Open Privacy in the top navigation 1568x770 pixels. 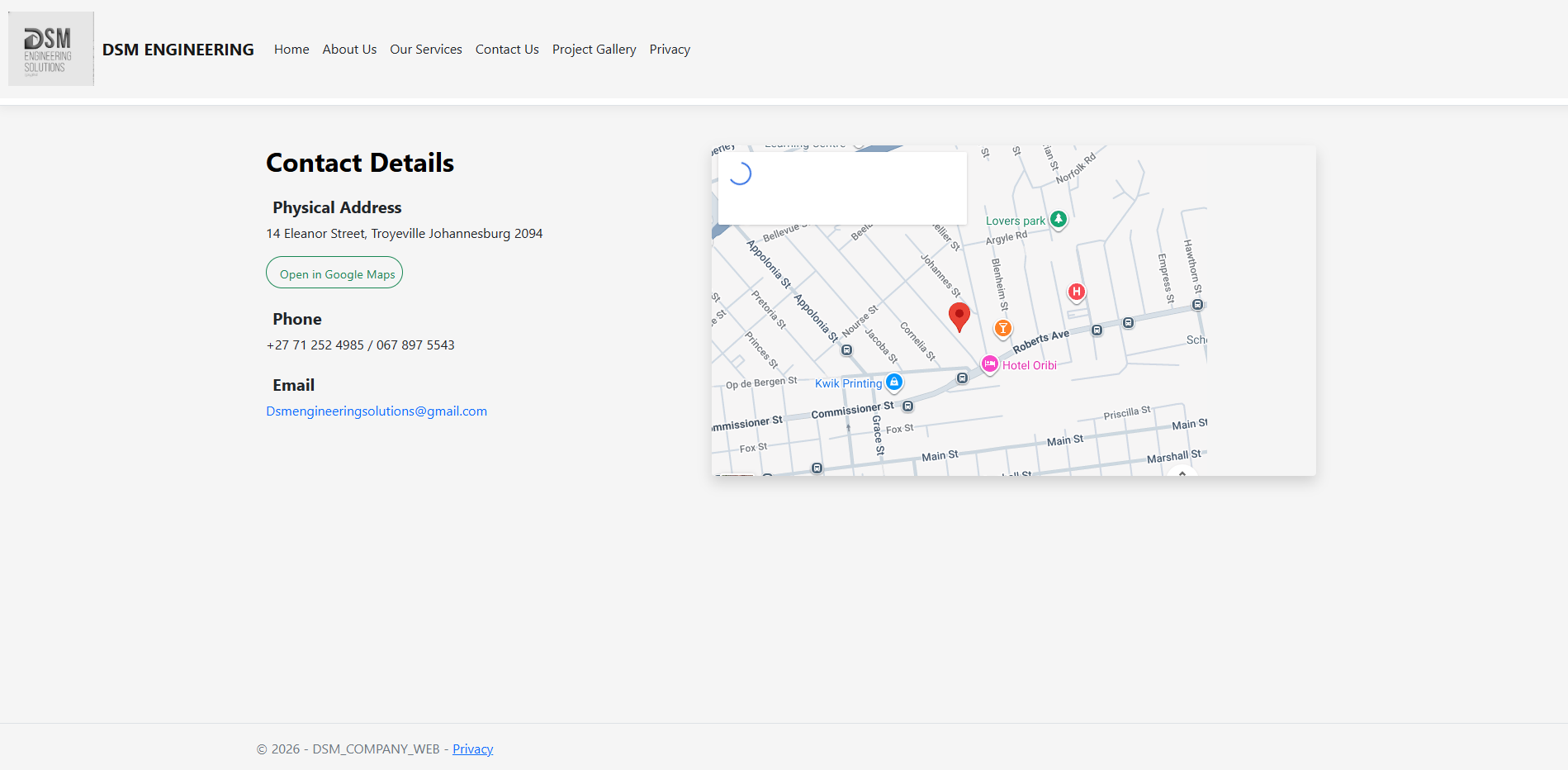coord(670,50)
